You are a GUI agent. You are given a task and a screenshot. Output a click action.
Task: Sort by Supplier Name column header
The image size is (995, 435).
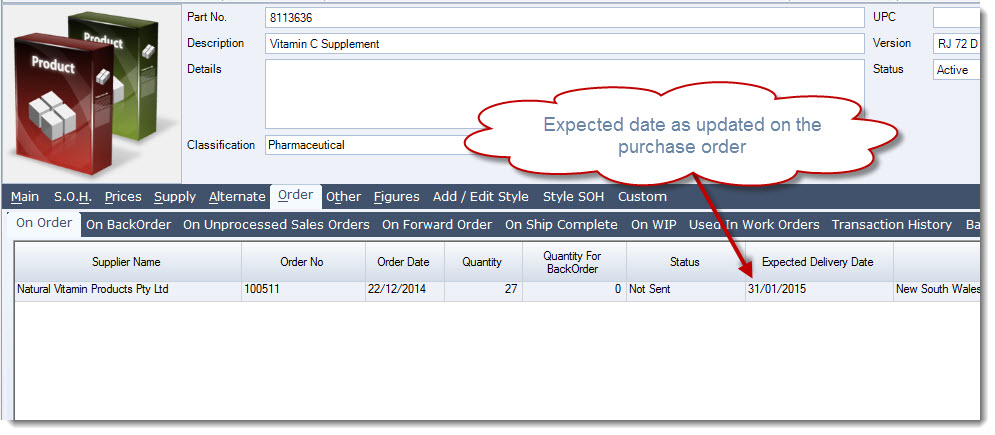pos(127,262)
